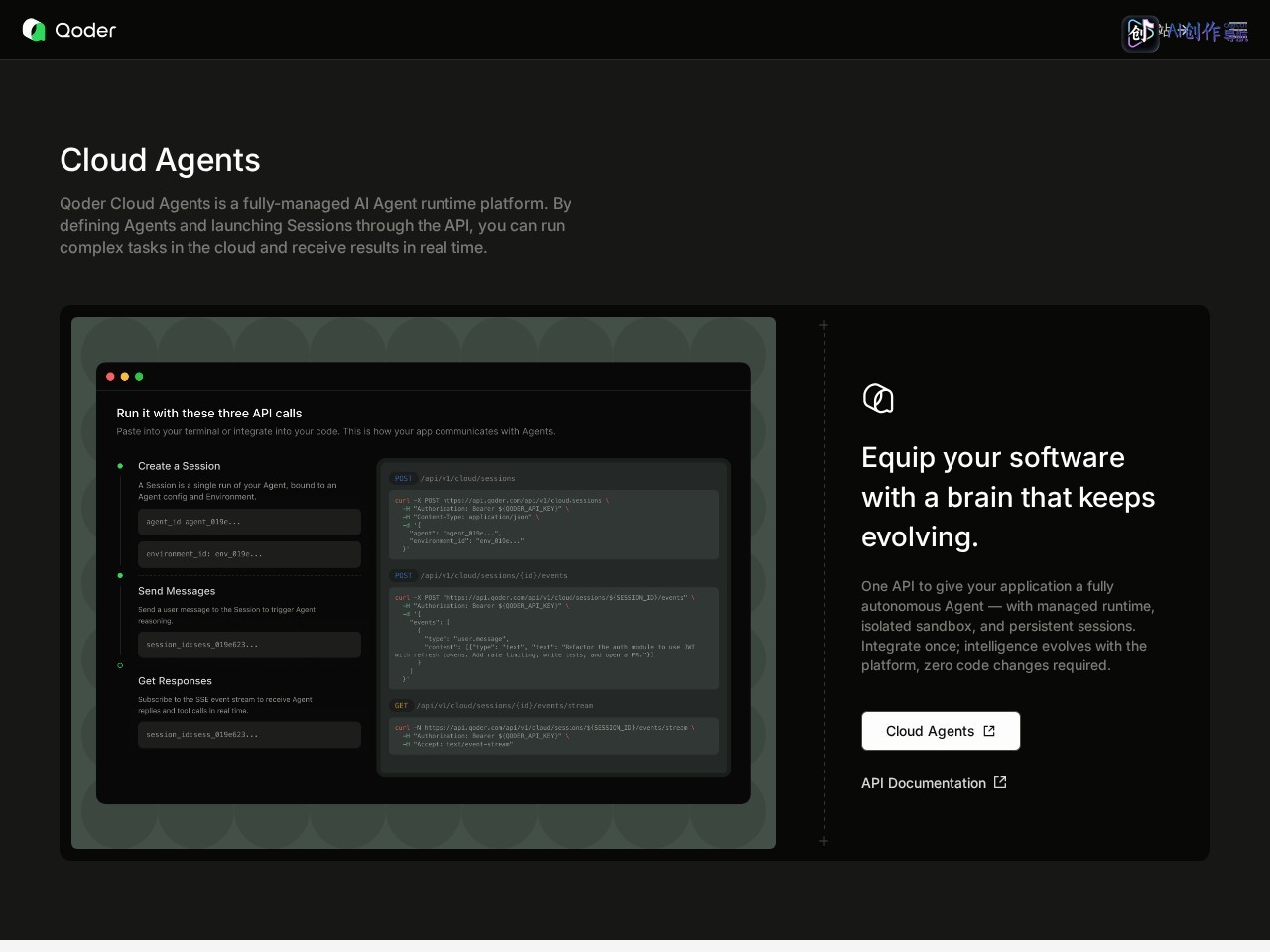Click the Qoder leaf icon above the heading
This screenshot has width=1270, height=952.
[x=878, y=398]
